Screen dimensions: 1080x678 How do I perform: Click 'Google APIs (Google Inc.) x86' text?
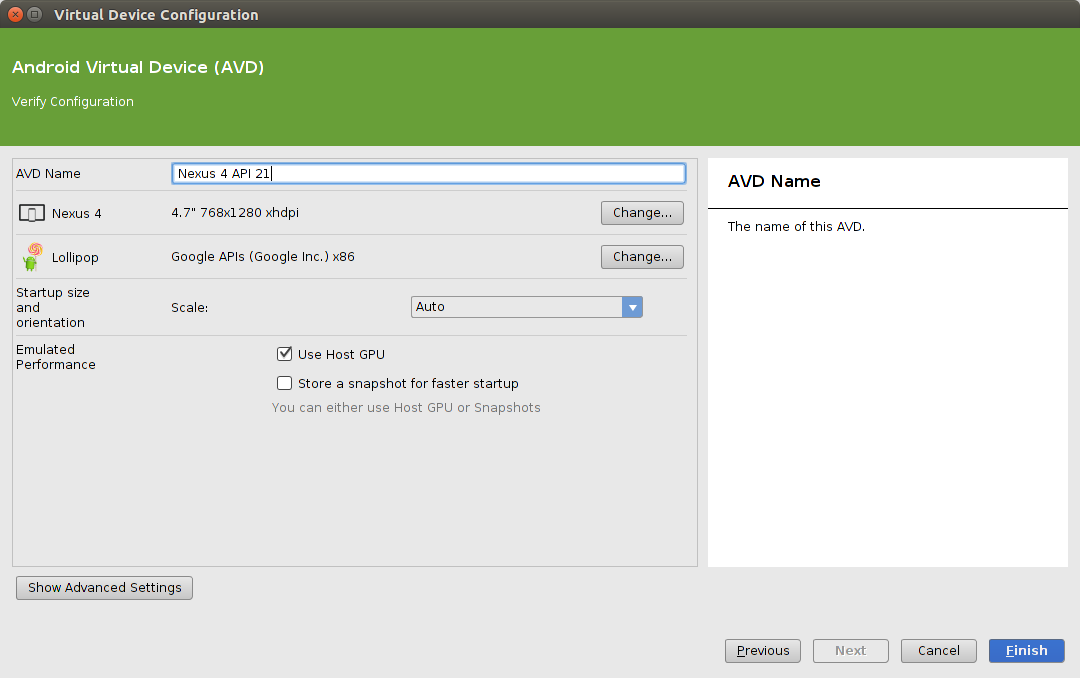[x=262, y=257]
